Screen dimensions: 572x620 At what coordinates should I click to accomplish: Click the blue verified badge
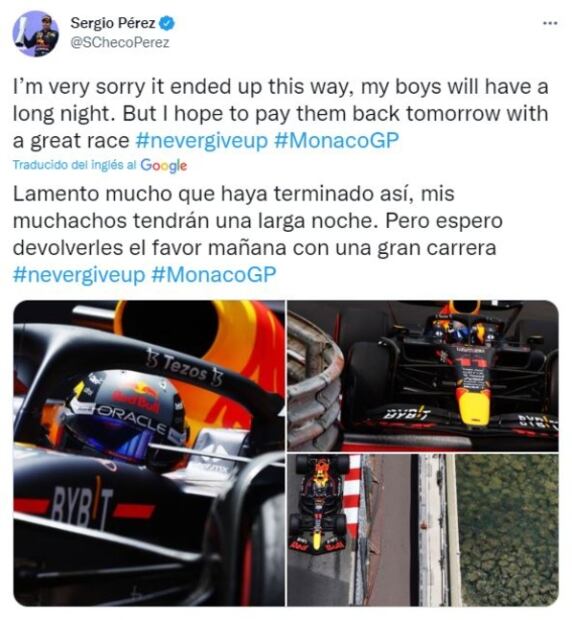click(x=167, y=23)
